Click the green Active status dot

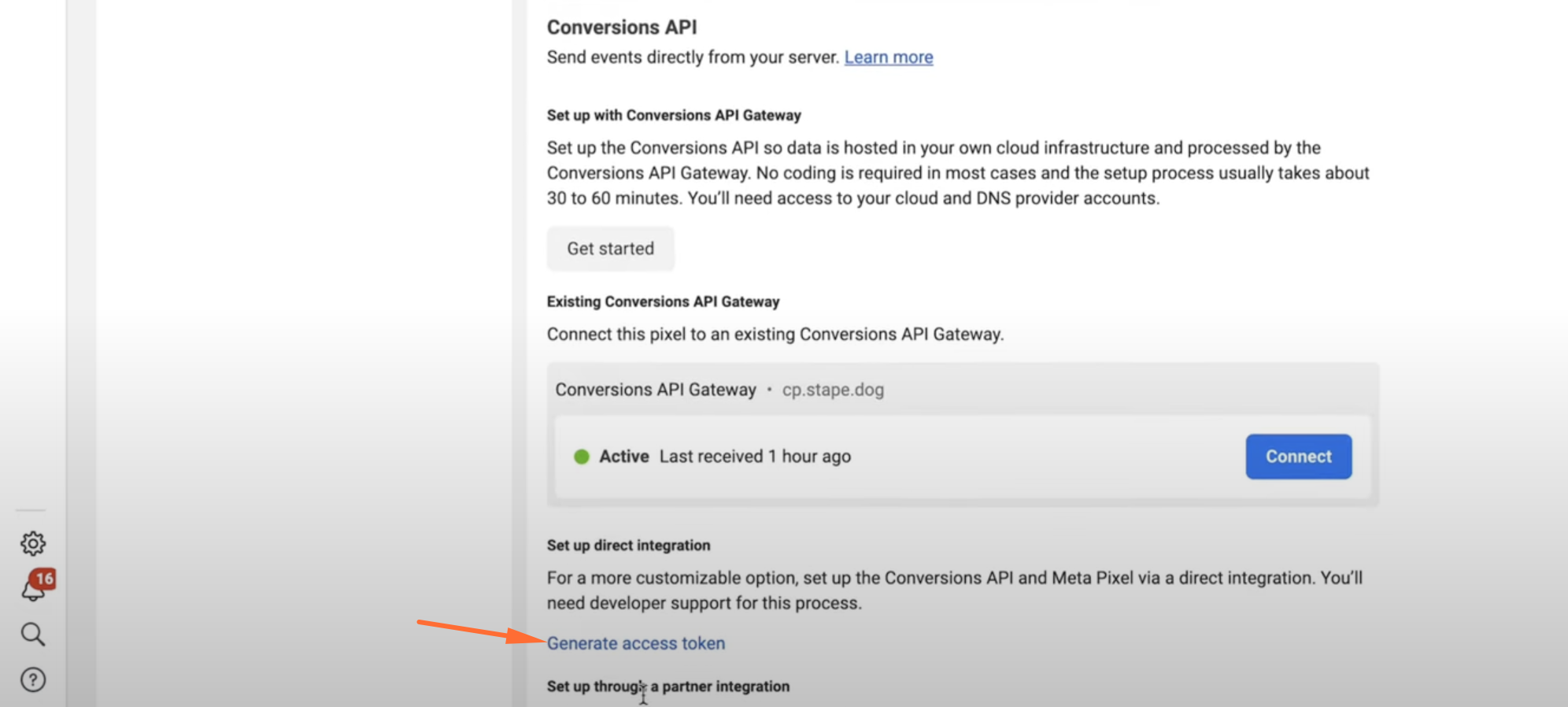582,457
